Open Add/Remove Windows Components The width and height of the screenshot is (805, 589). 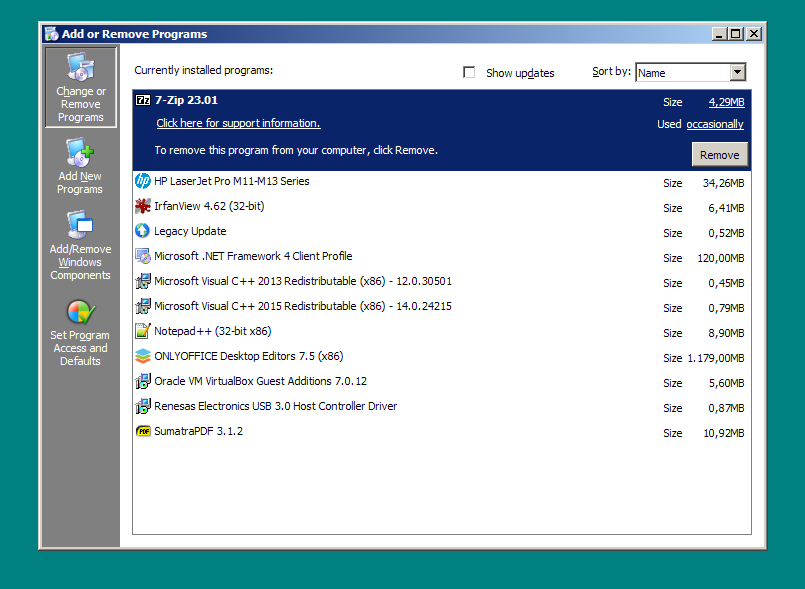(x=80, y=246)
